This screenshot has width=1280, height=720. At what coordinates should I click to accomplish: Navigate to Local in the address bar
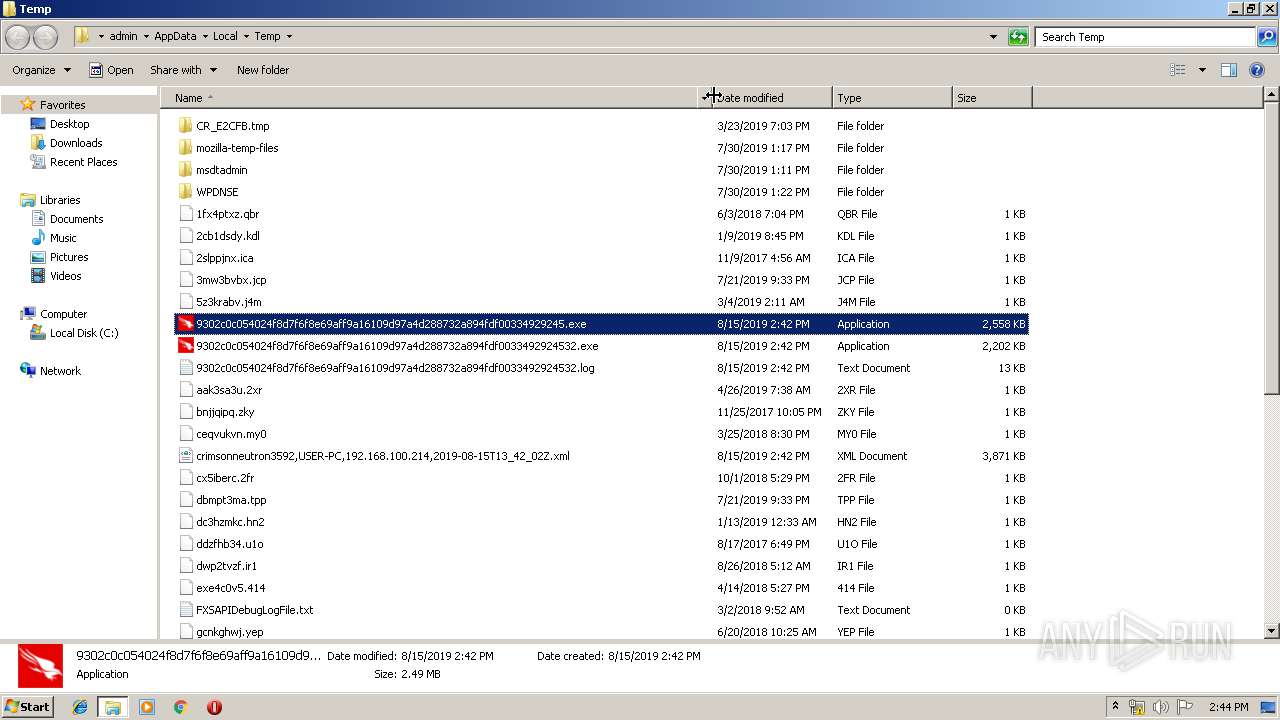225,37
